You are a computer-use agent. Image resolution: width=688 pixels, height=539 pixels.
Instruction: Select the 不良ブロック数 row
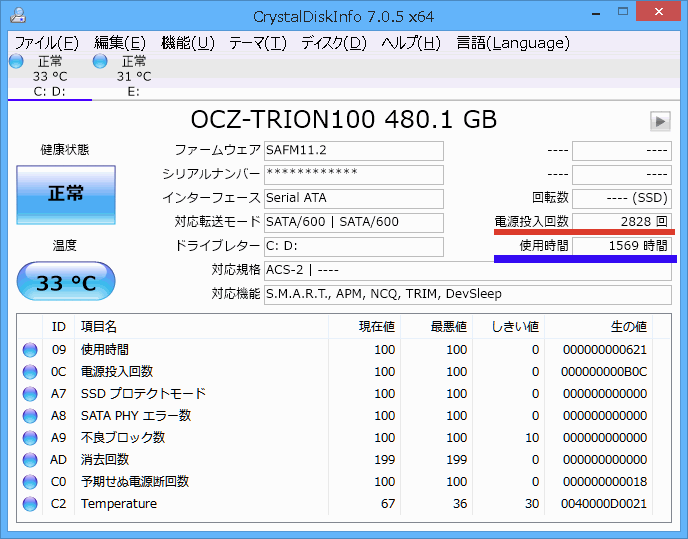pyautogui.click(x=344, y=438)
